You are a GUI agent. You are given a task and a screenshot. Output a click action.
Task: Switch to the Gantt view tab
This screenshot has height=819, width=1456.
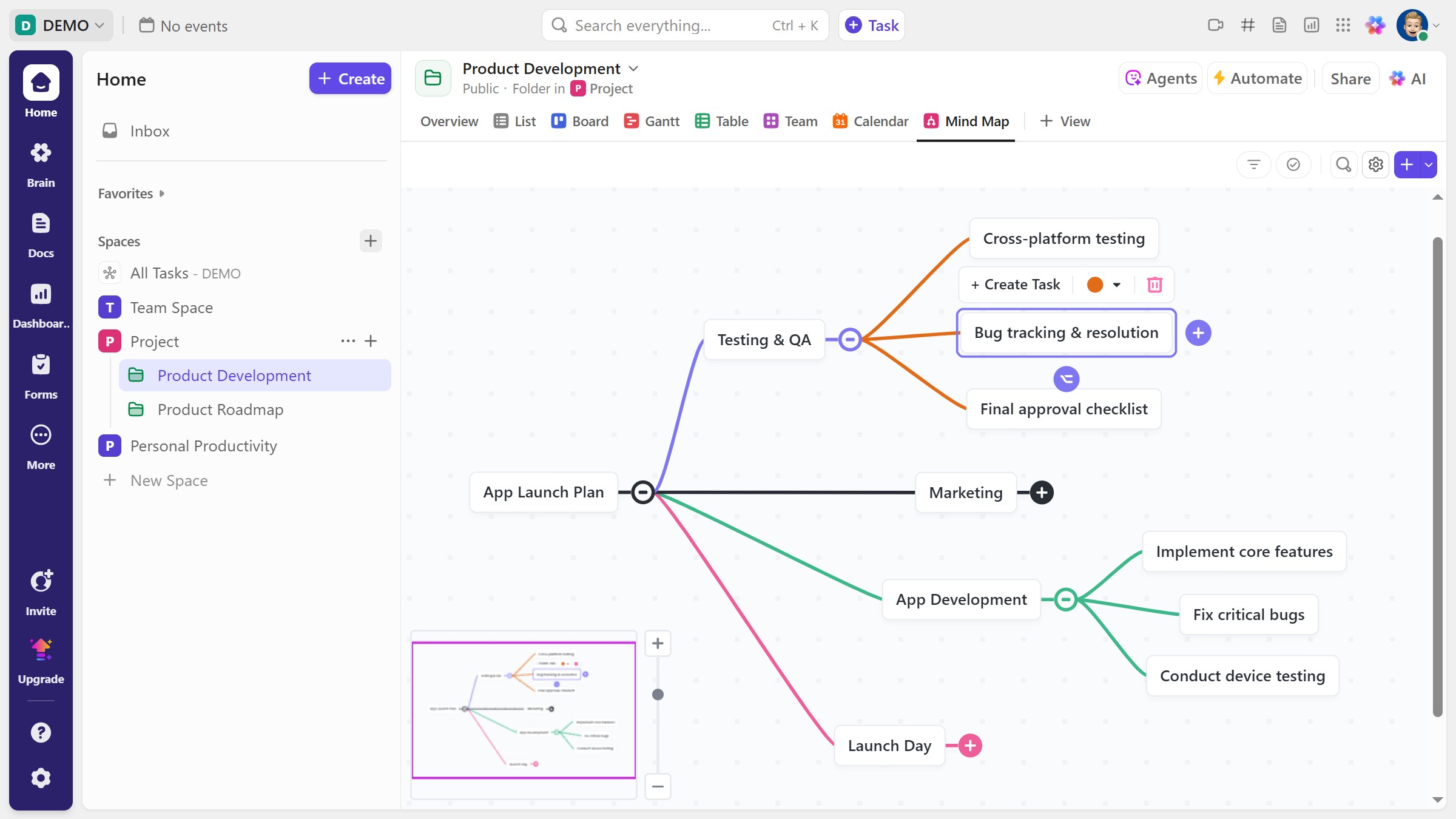click(652, 121)
